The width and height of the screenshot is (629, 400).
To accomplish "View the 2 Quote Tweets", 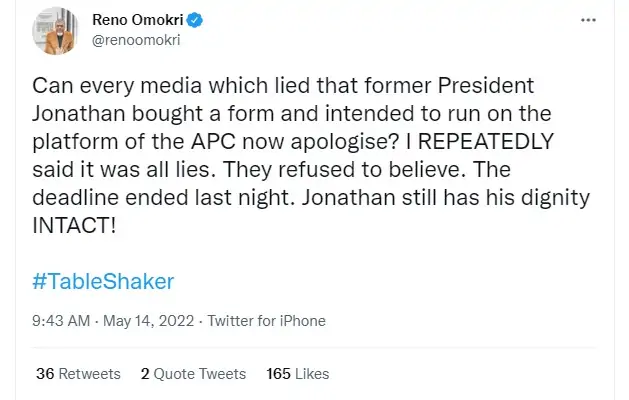I will (x=193, y=374).
